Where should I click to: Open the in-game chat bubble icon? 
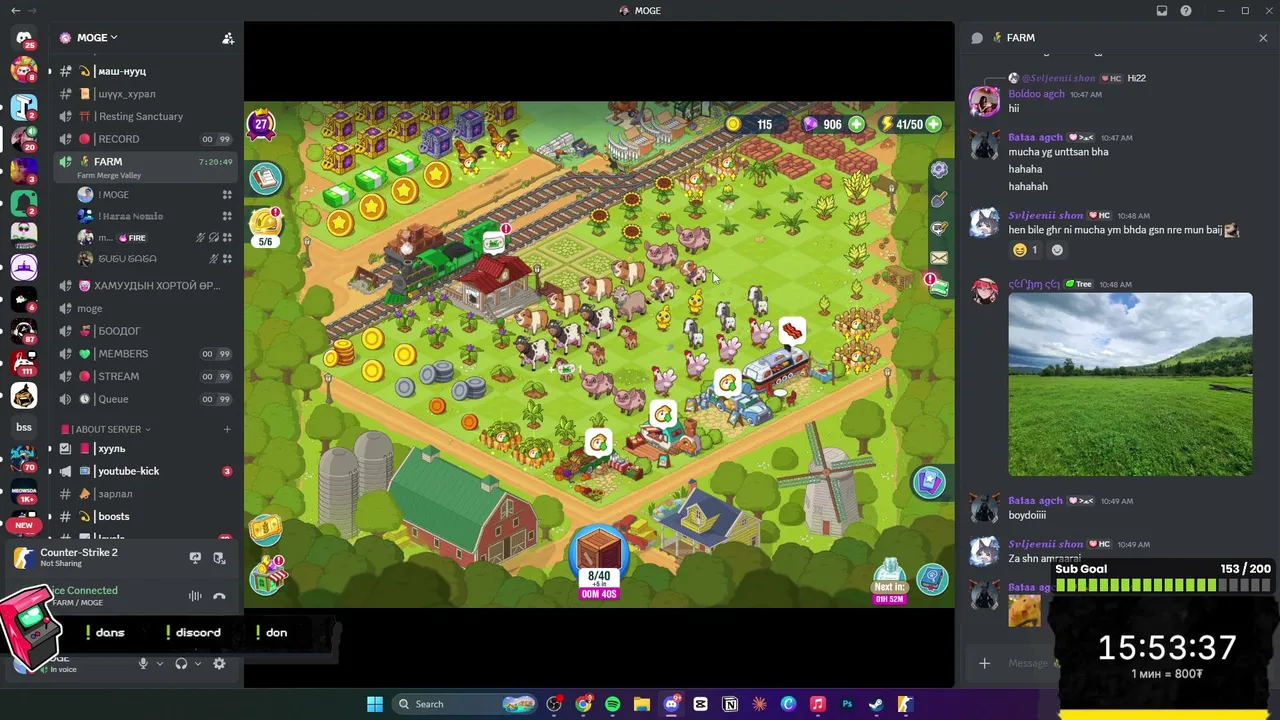(939, 229)
